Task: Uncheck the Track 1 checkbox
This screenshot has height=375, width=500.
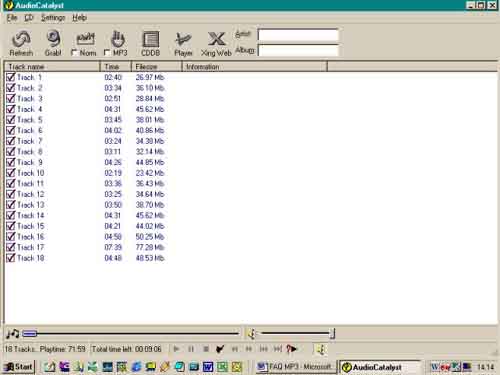Action: [x=11, y=77]
